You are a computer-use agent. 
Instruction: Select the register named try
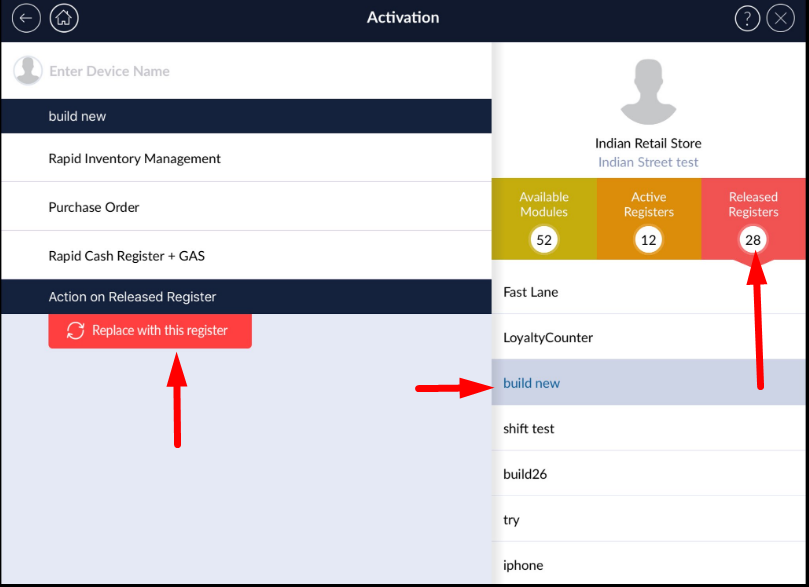512,520
